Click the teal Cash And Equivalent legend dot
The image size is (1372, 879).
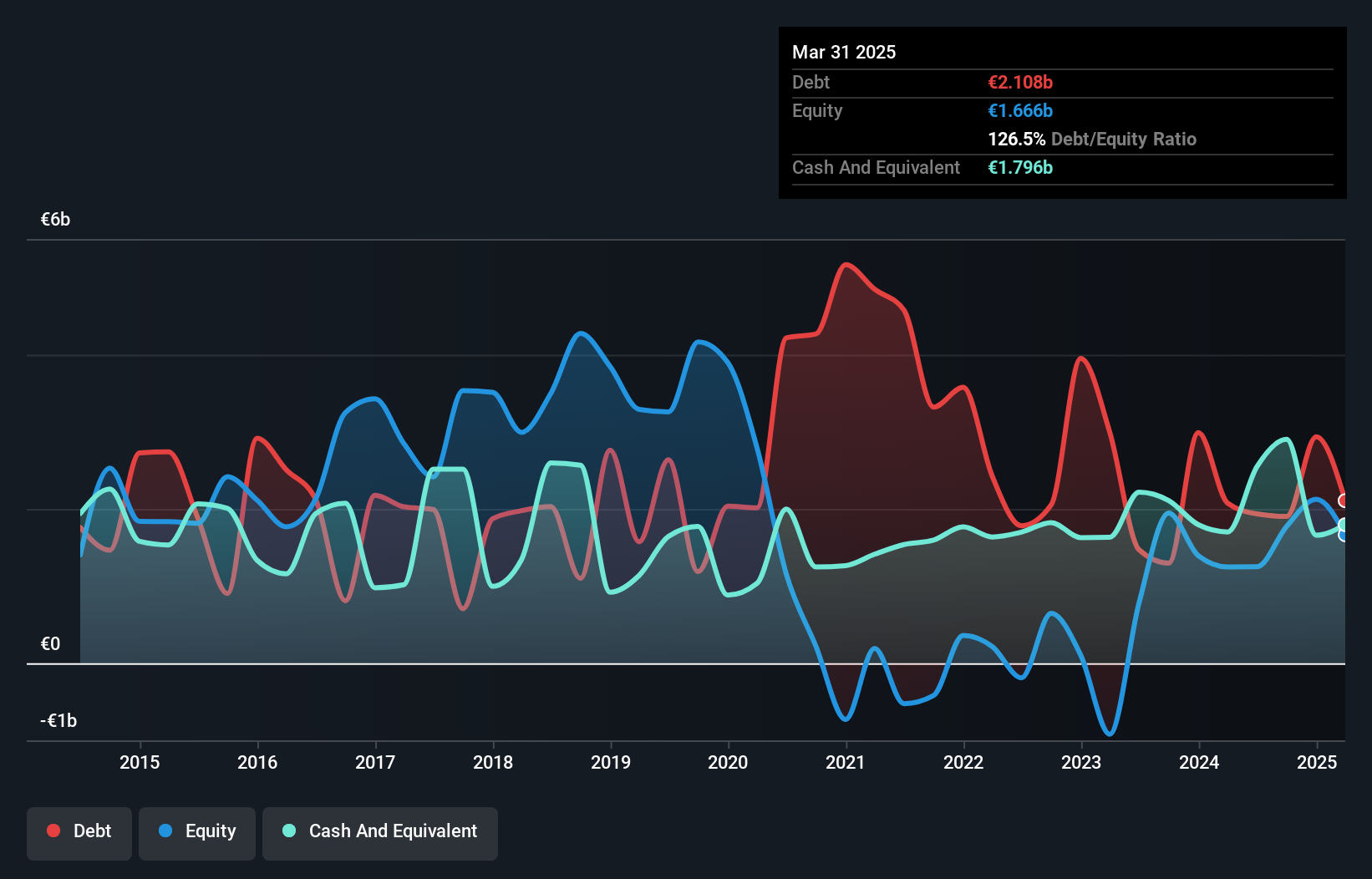(x=289, y=831)
